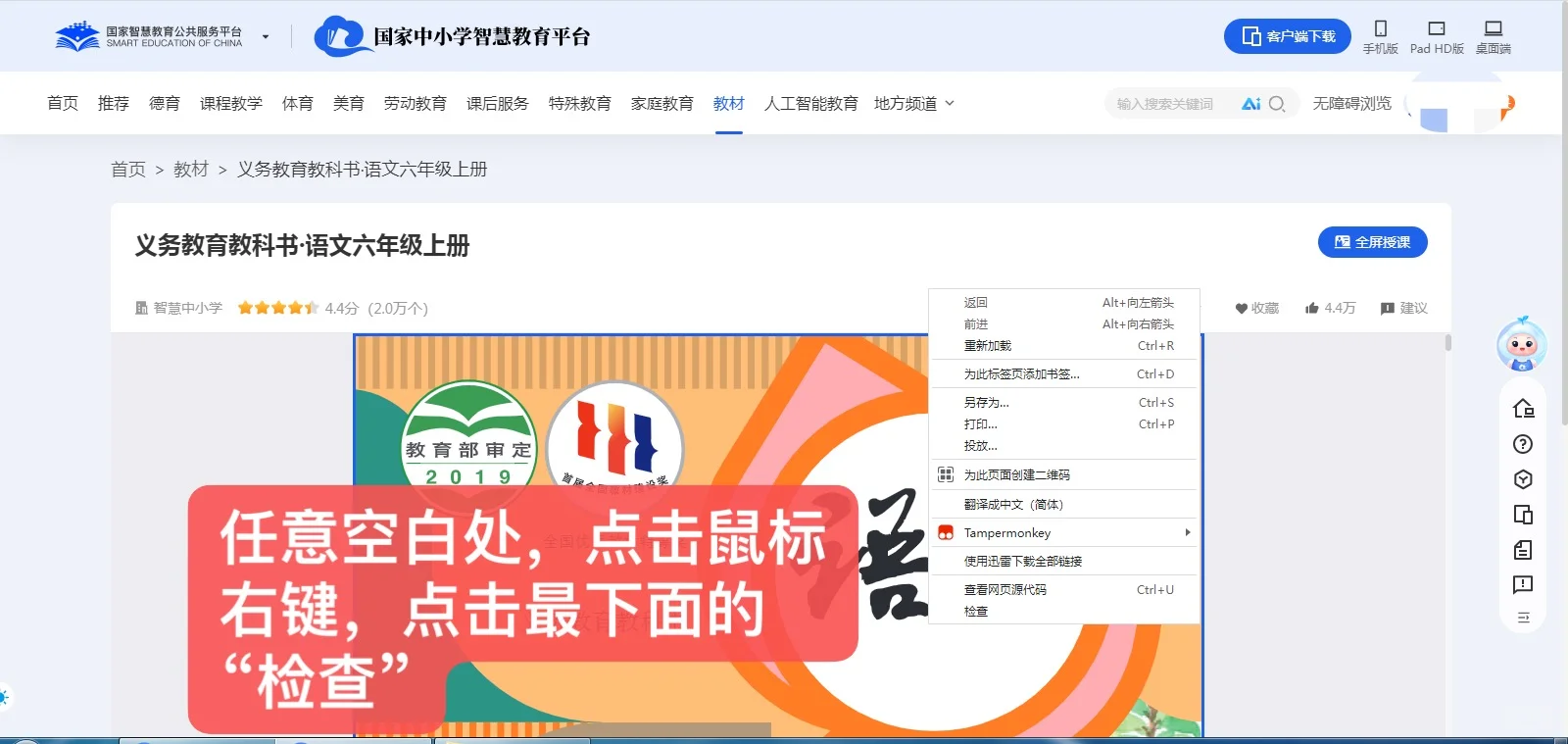Click the star rating icons
The width and height of the screenshot is (1568, 744).
click(278, 308)
